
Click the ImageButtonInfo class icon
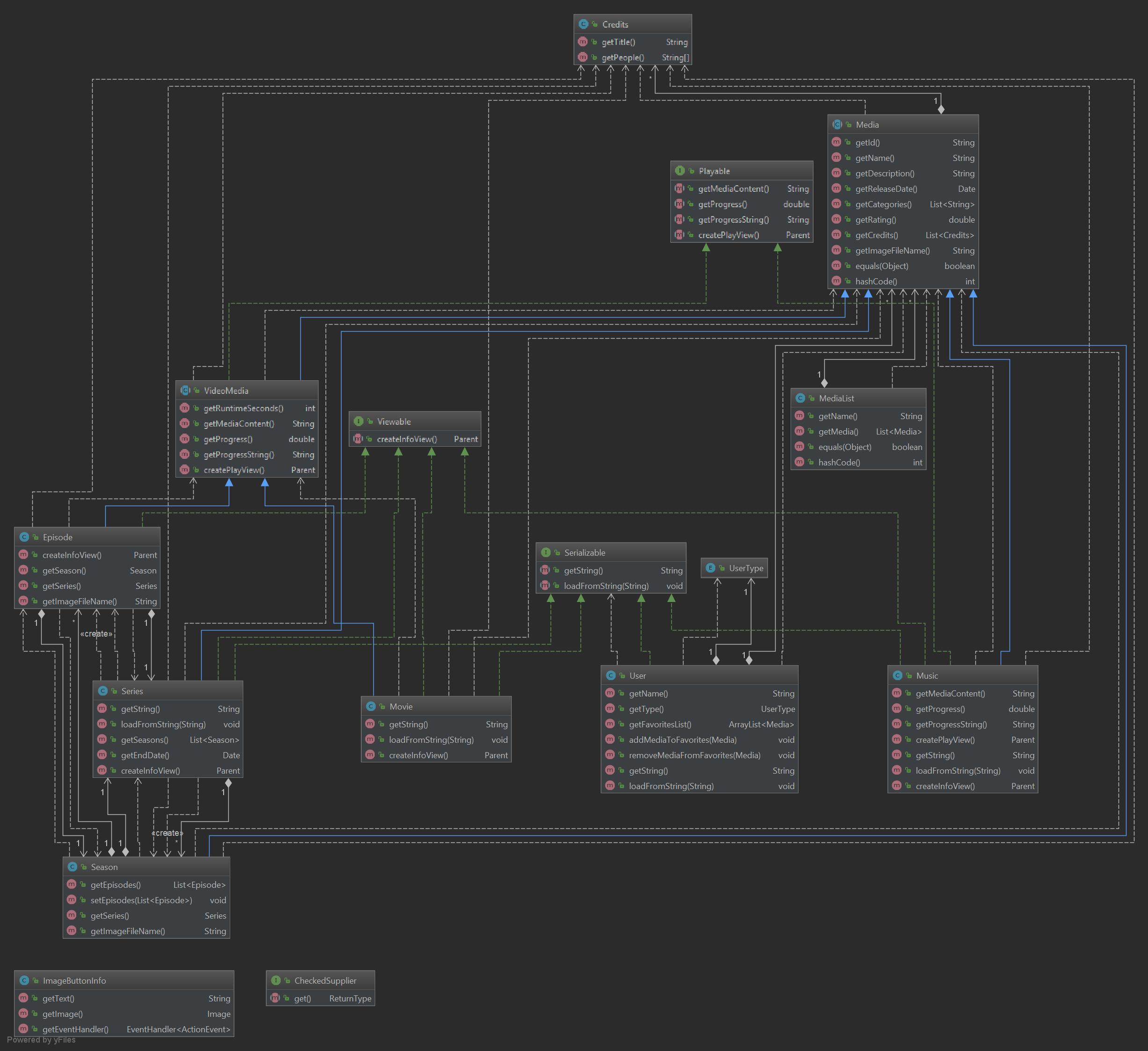click(x=24, y=980)
